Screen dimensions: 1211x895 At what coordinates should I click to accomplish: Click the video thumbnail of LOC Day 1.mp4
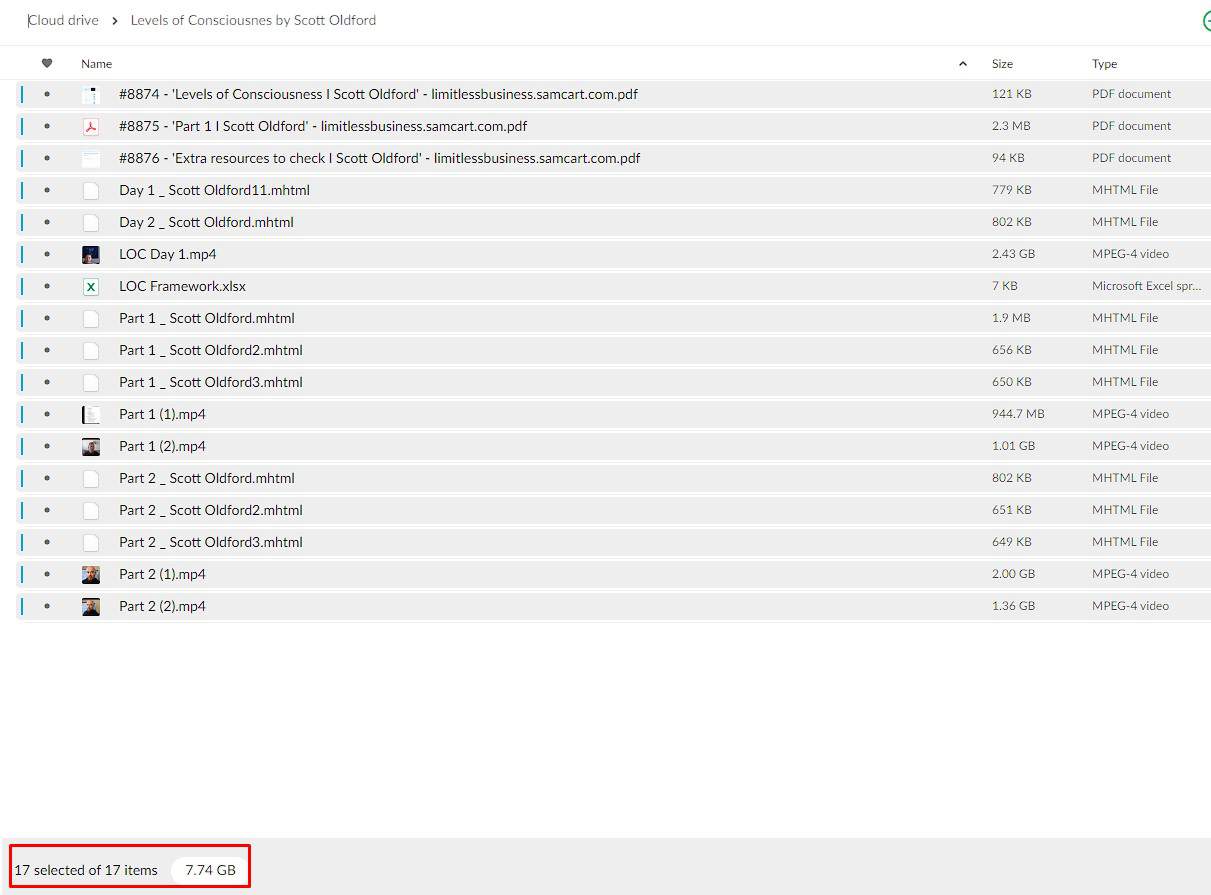[x=91, y=255]
